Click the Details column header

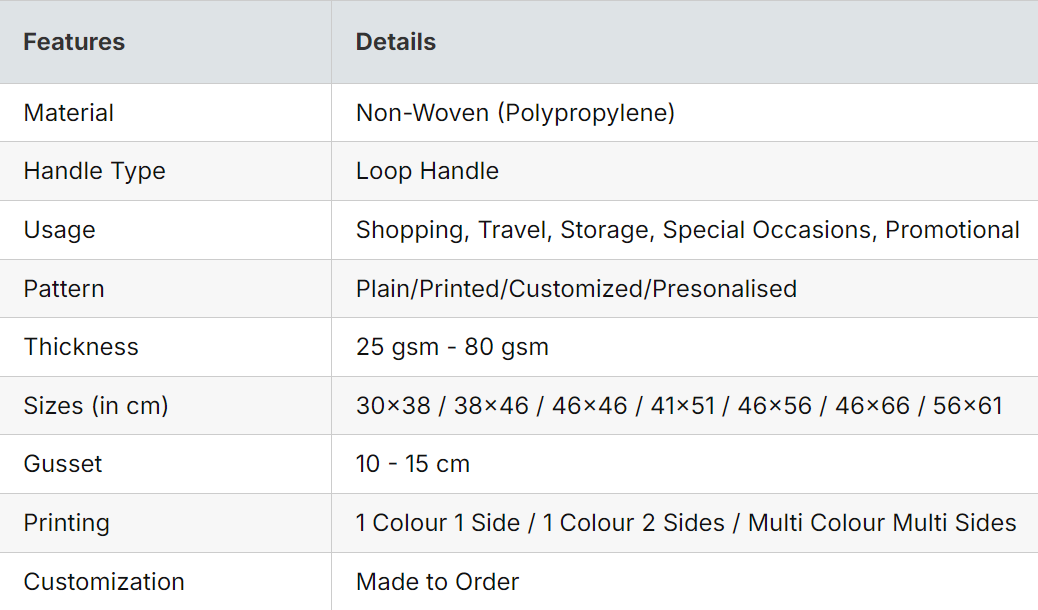point(396,42)
